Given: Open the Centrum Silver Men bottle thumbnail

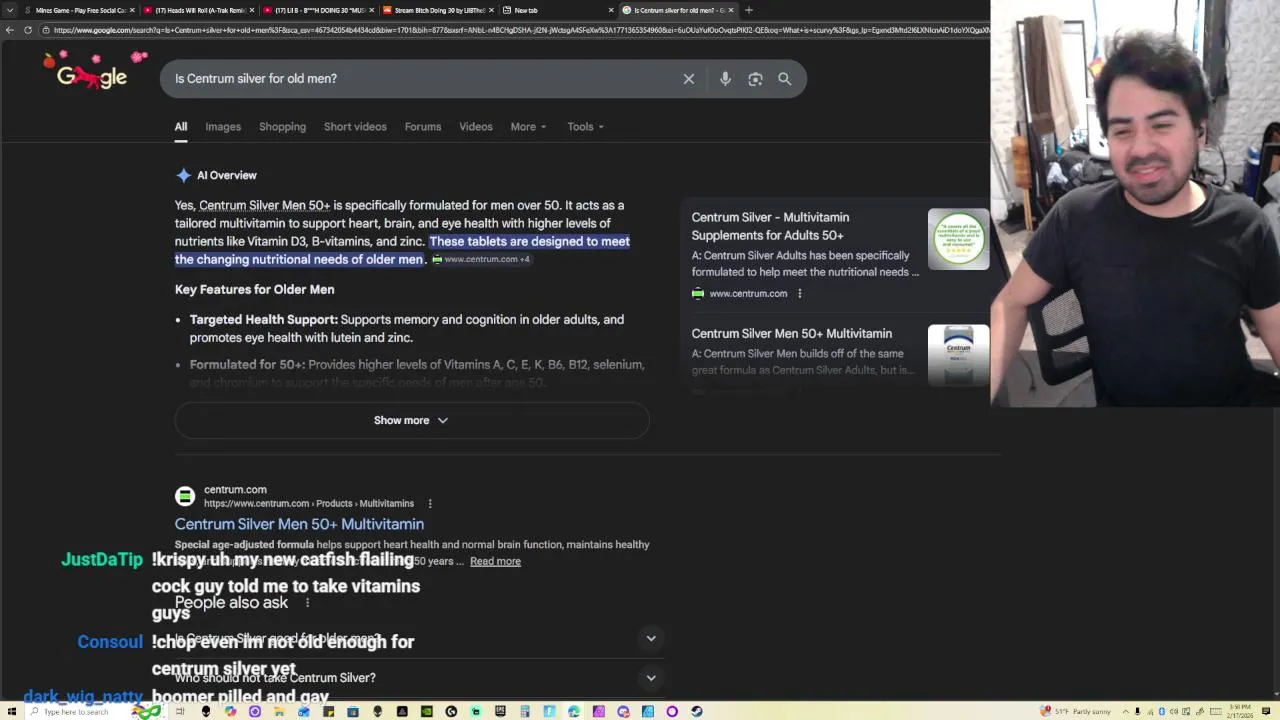Looking at the screenshot, I should pyautogui.click(x=958, y=355).
